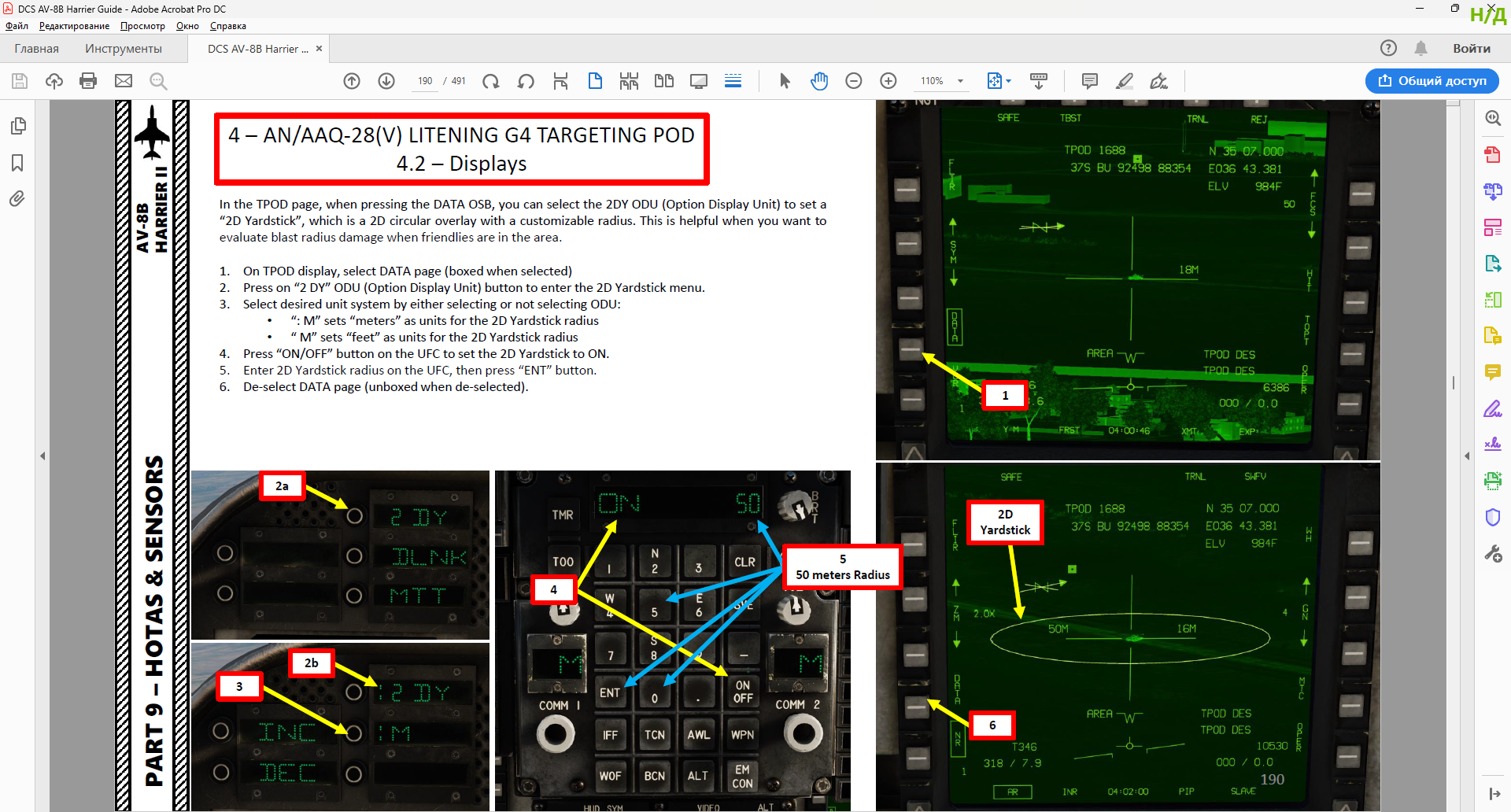
Task: Select the highlight text pen tool
Action: pos(1125,81)
